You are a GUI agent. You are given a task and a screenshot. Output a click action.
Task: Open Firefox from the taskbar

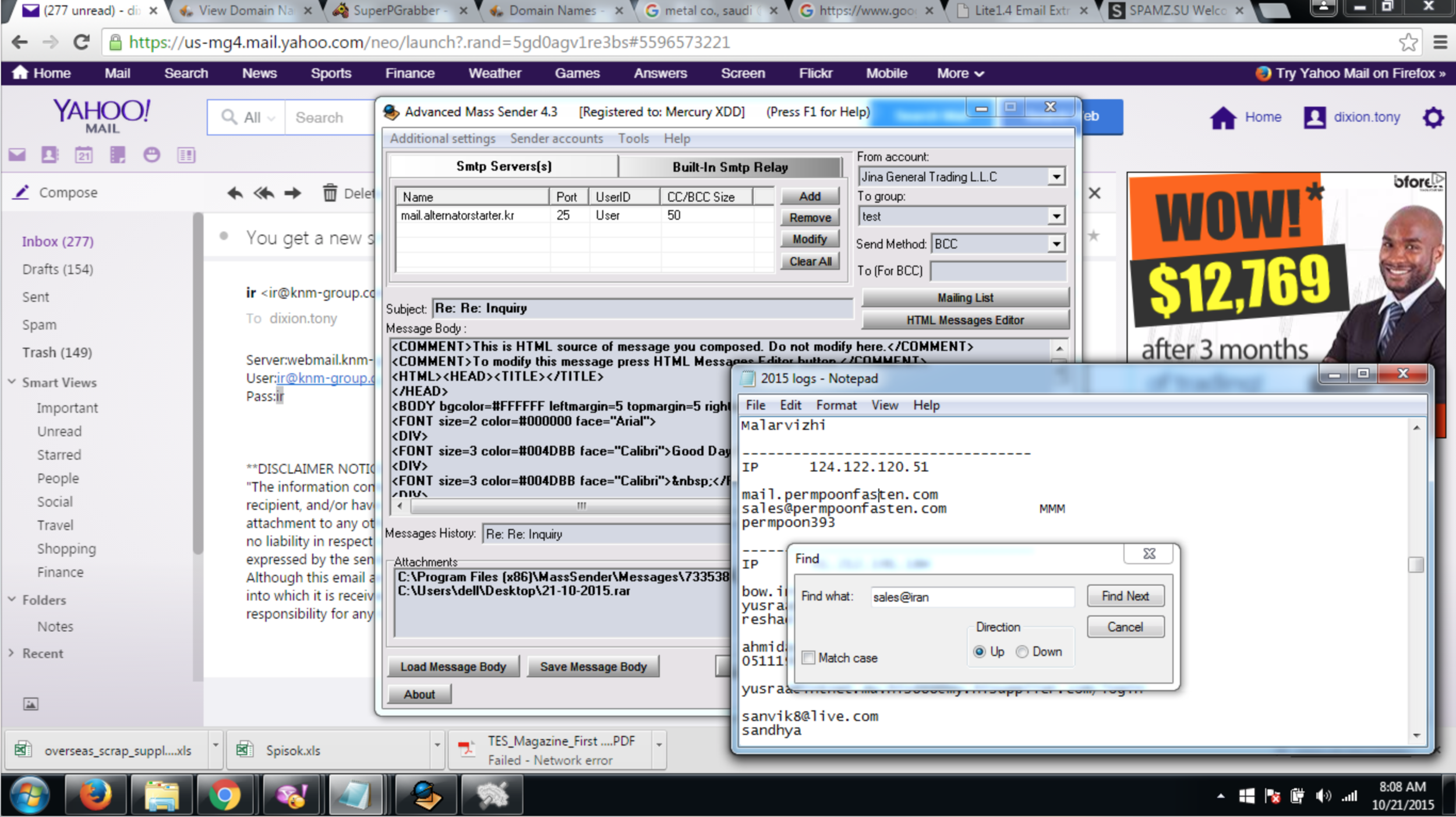[x=96, y=795]
